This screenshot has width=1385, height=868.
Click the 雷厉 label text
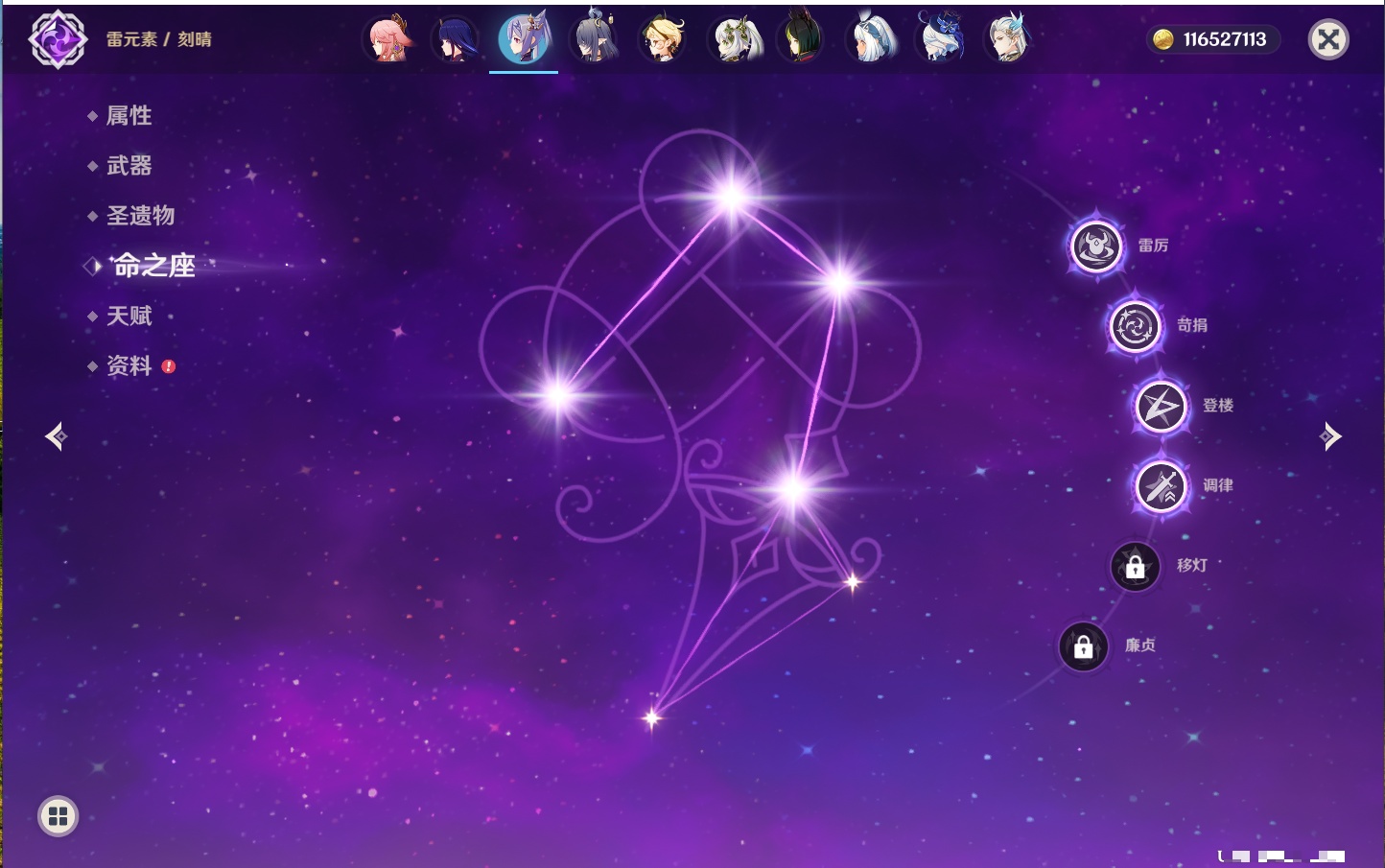1153,246
